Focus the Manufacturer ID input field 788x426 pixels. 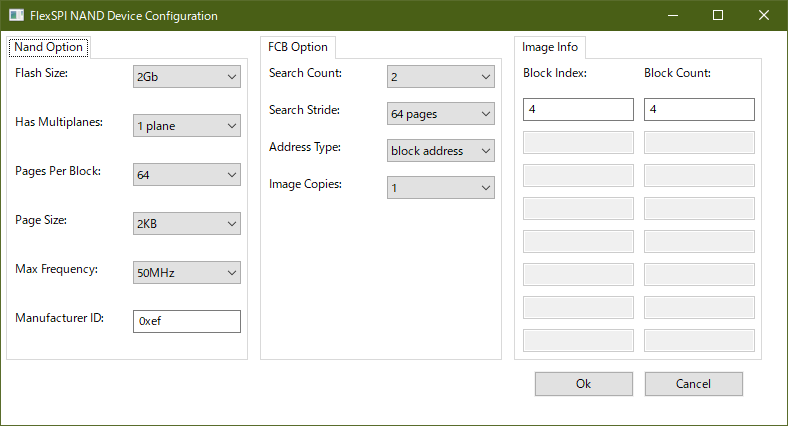coord(186,321)
